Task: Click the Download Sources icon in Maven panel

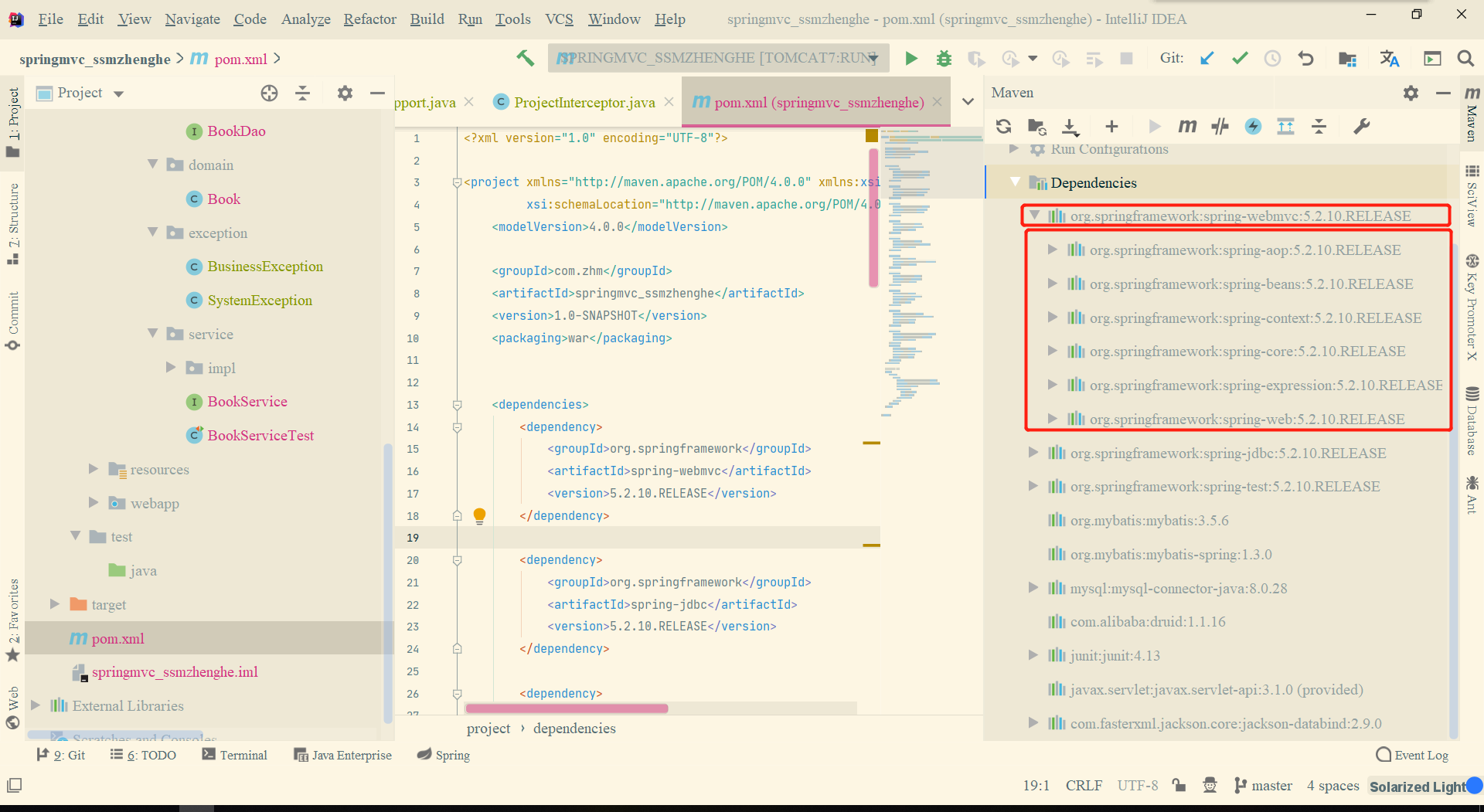Action: coord(1070,127)
